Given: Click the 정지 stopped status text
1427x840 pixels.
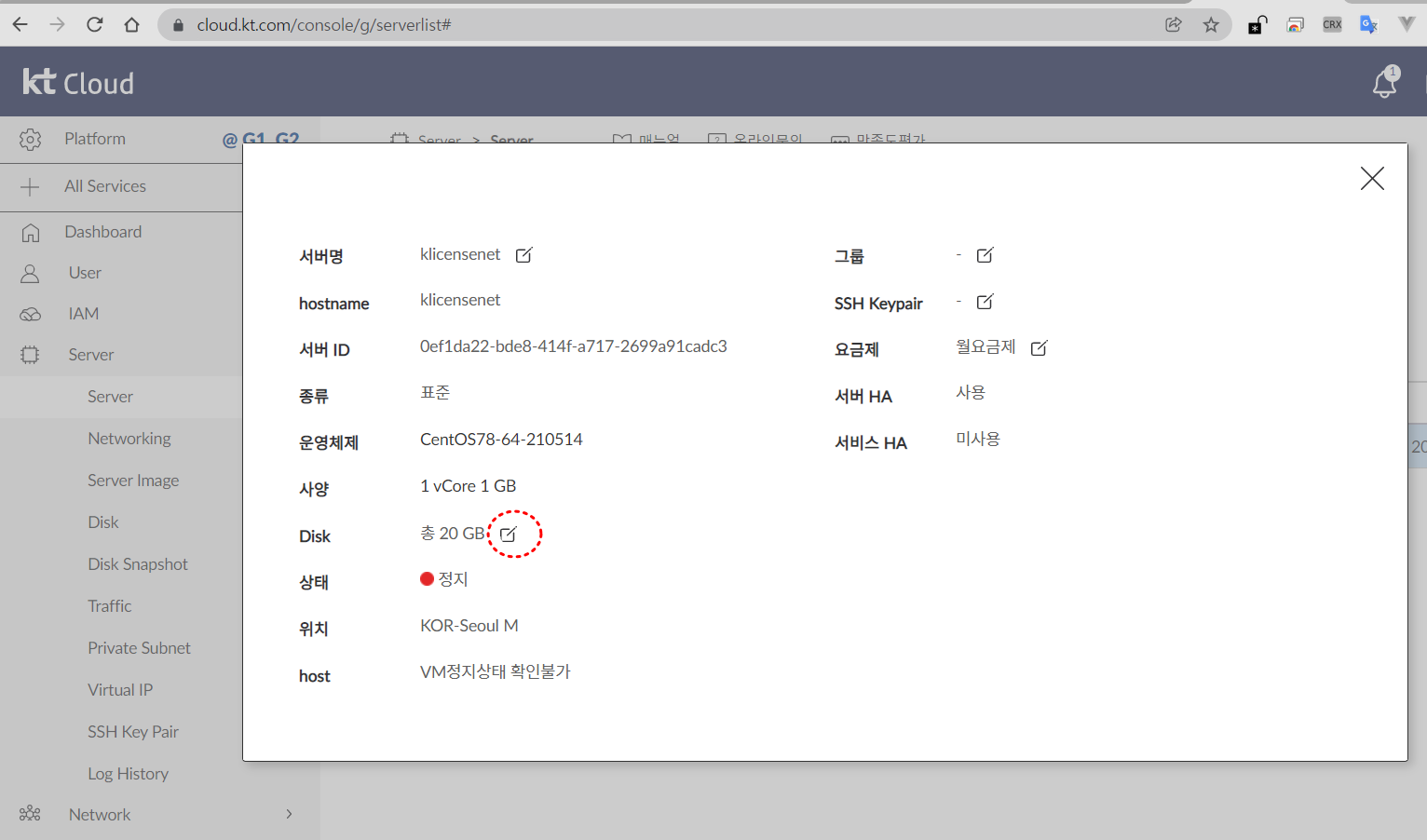Looking at the screenshot, I should pos(453,579).
